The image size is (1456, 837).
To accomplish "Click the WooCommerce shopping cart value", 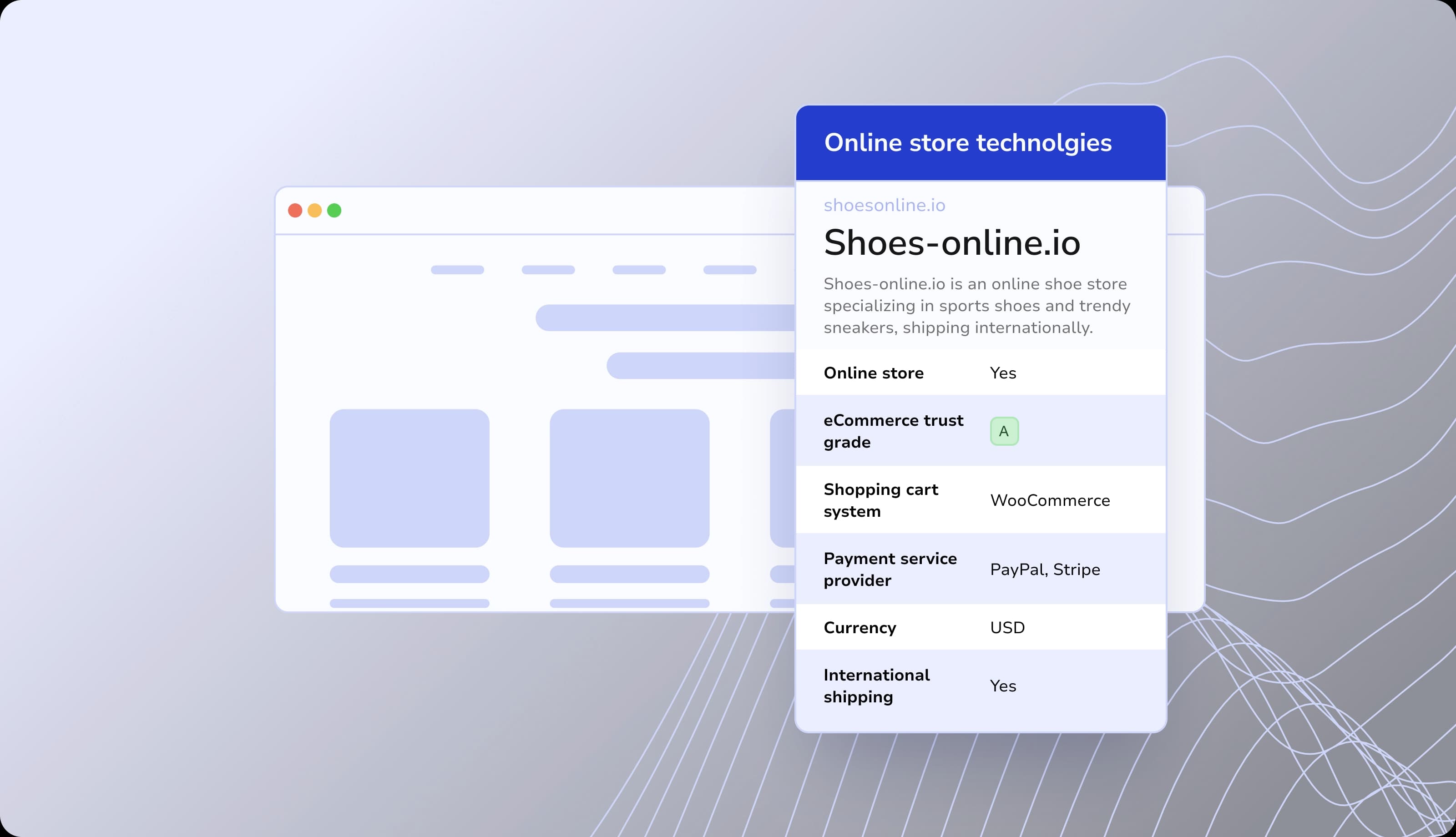I will pyautogui.click(x=1050, y=500).
